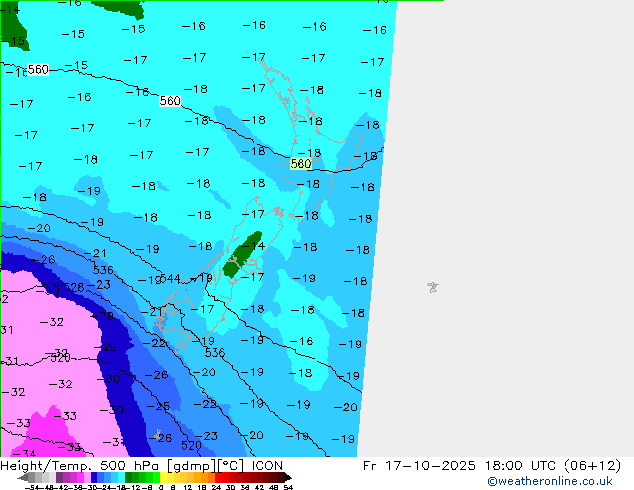The width and height of the screenshot is (634, 490).
Task: Select the -34 temperature value
Action: [26, 453]
